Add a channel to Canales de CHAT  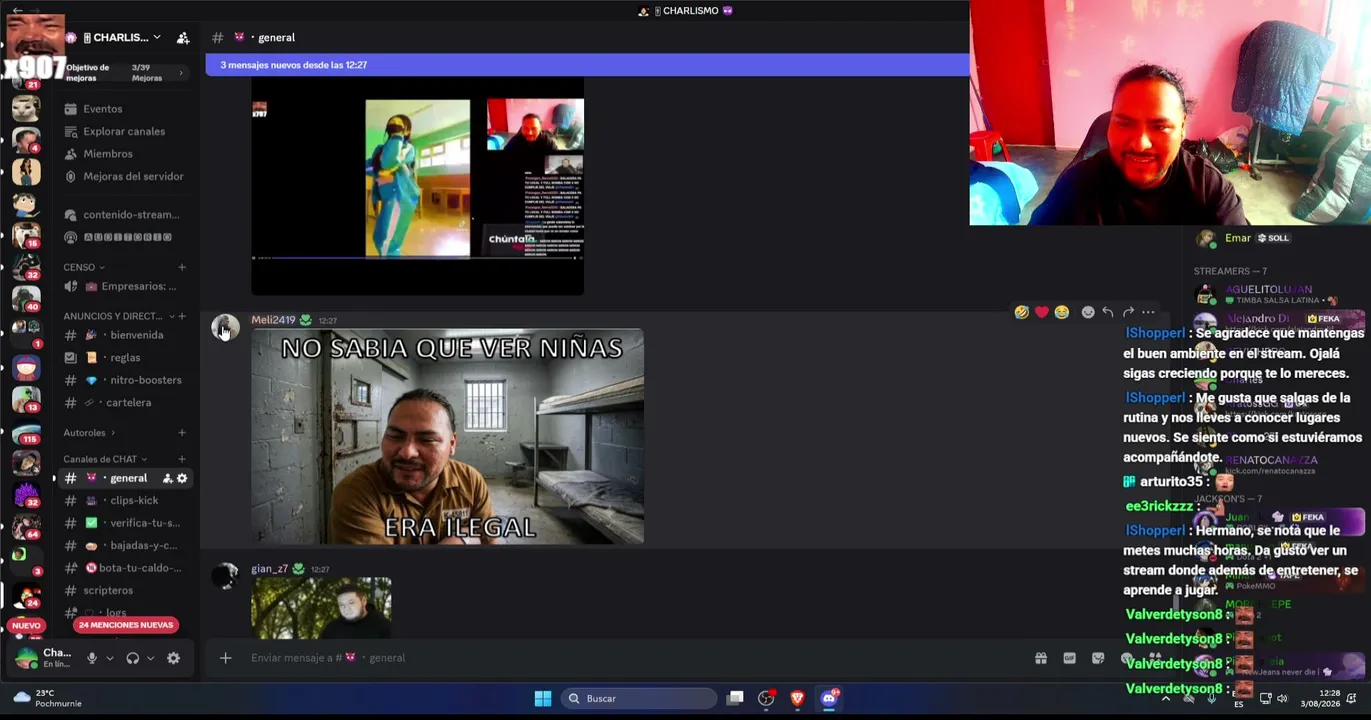[x=182, y=459]
